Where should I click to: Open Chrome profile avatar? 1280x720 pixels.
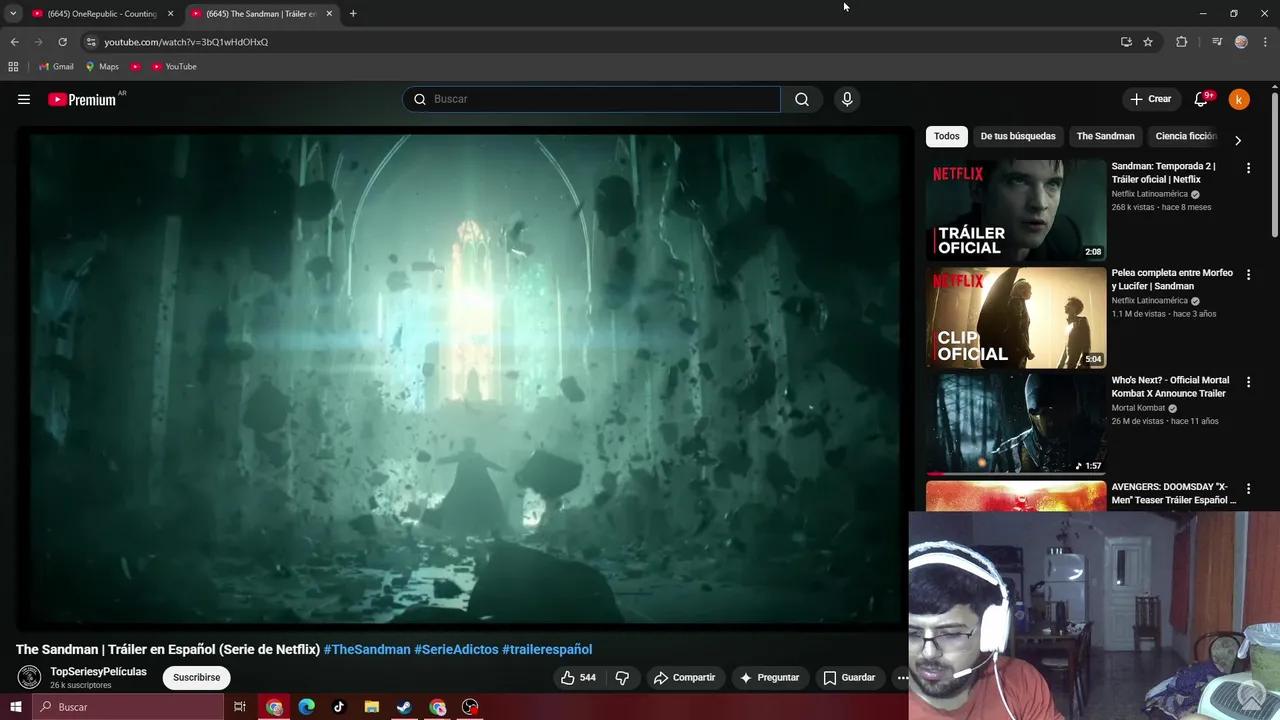[x=1241, y=42]
